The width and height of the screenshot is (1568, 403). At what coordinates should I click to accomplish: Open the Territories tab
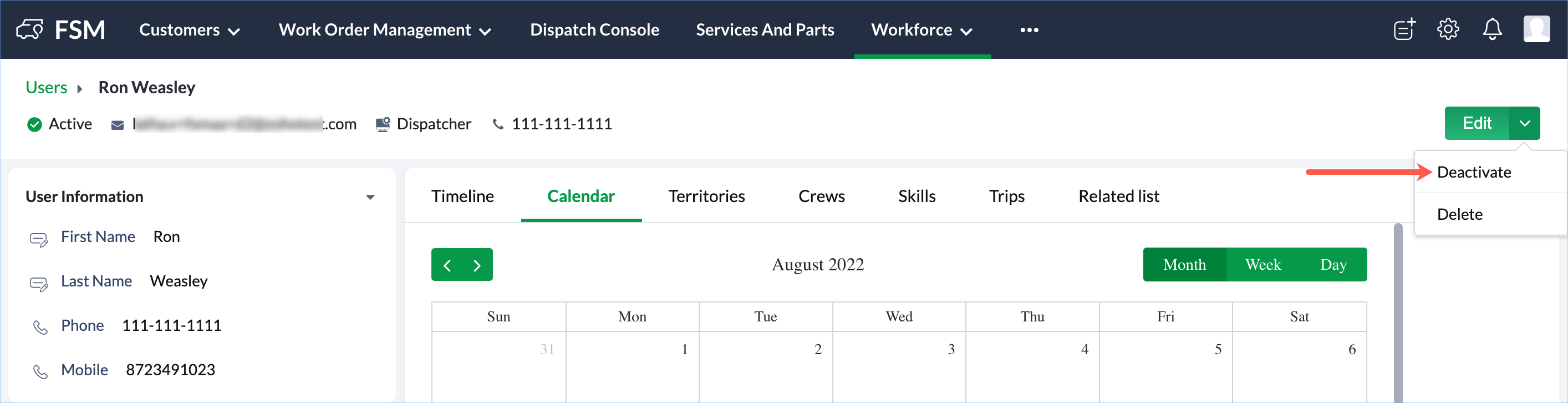706,197
